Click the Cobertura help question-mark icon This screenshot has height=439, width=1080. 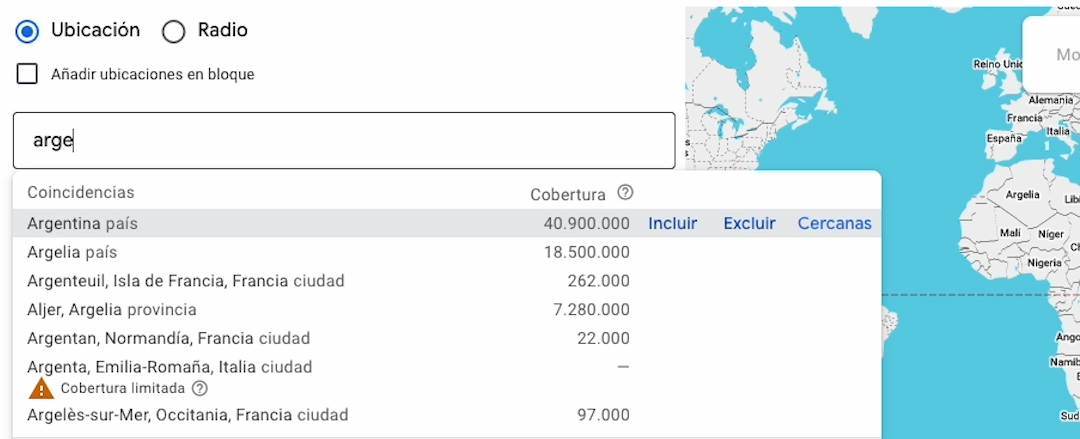pyautogui.click(x=626, y=193)
